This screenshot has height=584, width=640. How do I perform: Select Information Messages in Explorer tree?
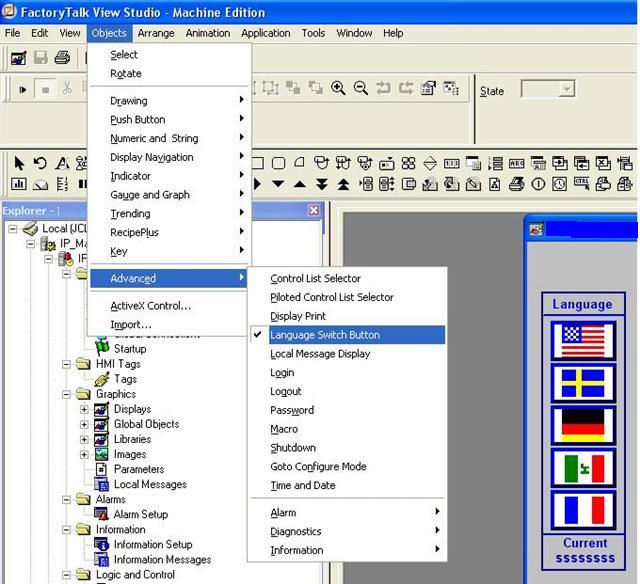pos(162,560)
